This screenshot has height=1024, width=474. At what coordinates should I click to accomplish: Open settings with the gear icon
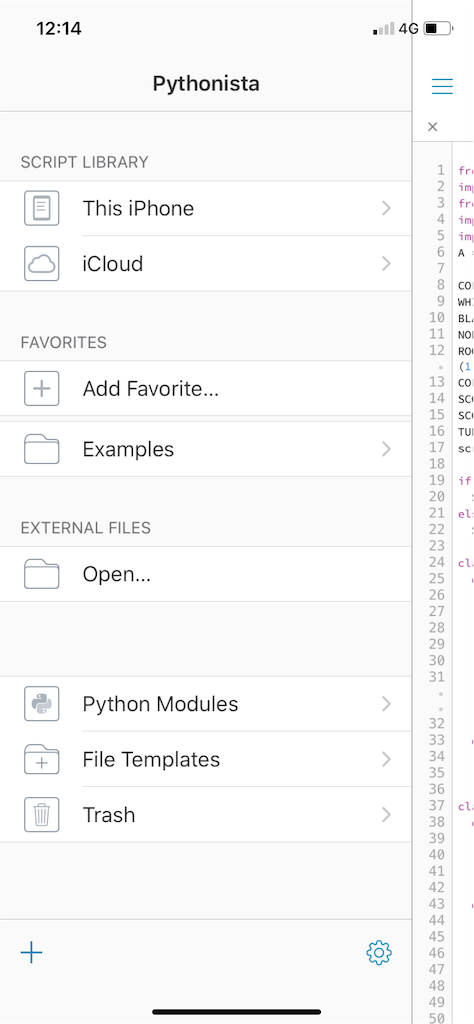379,953
